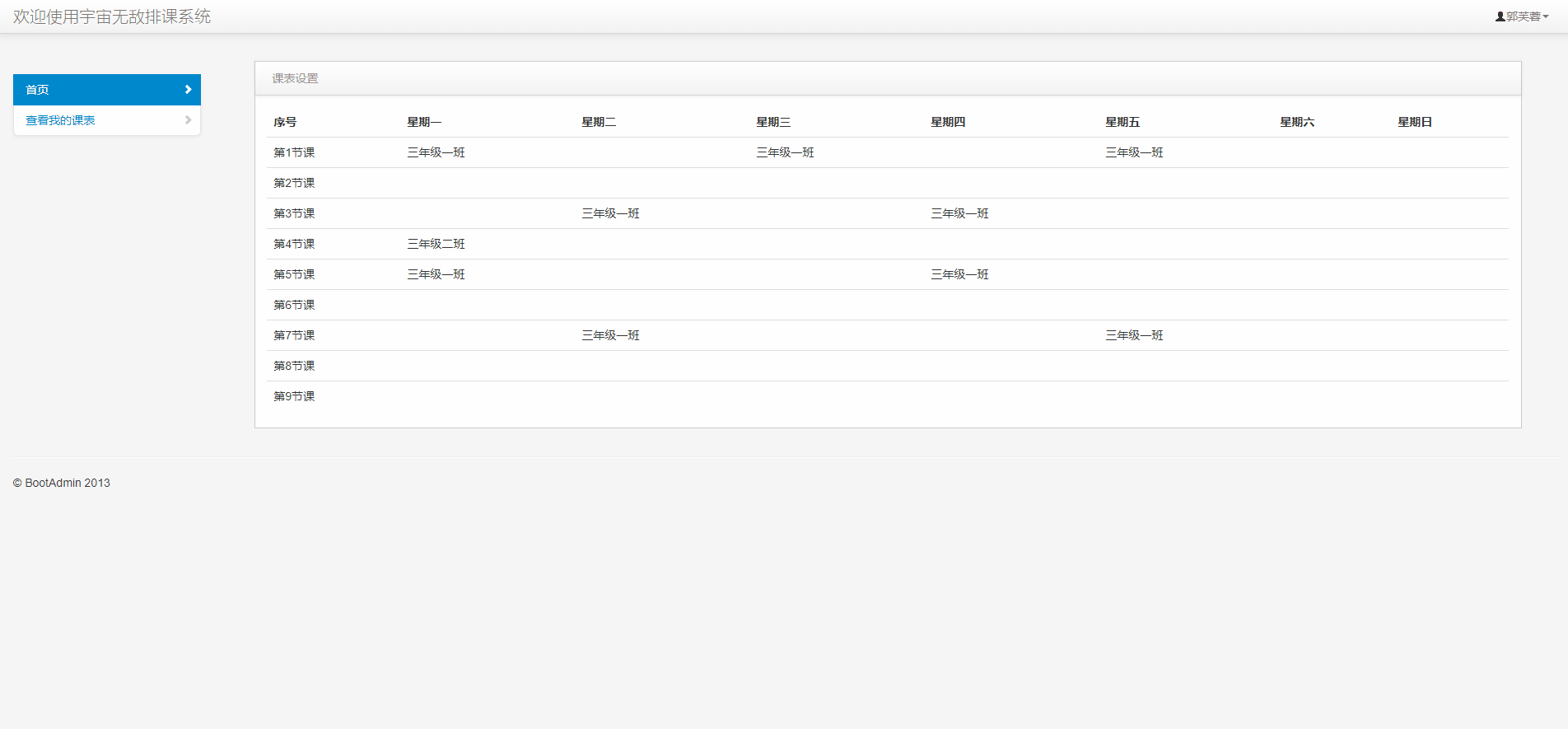Click 三年级一班 in 第5节课 under 星期四
The width and height of the screenshot is (1568, 729).
[959, 274]
